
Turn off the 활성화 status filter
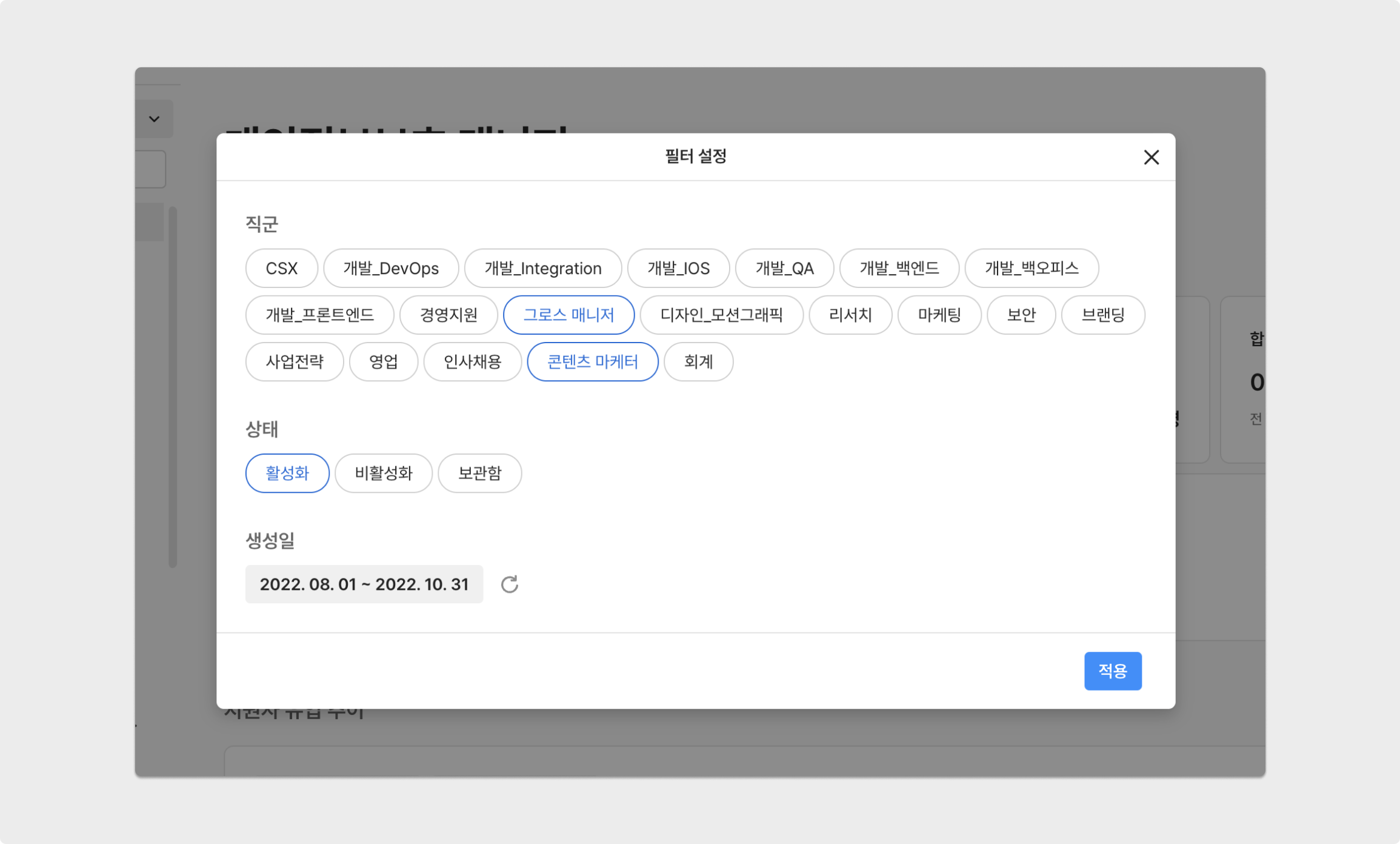(x=287, y=473)
